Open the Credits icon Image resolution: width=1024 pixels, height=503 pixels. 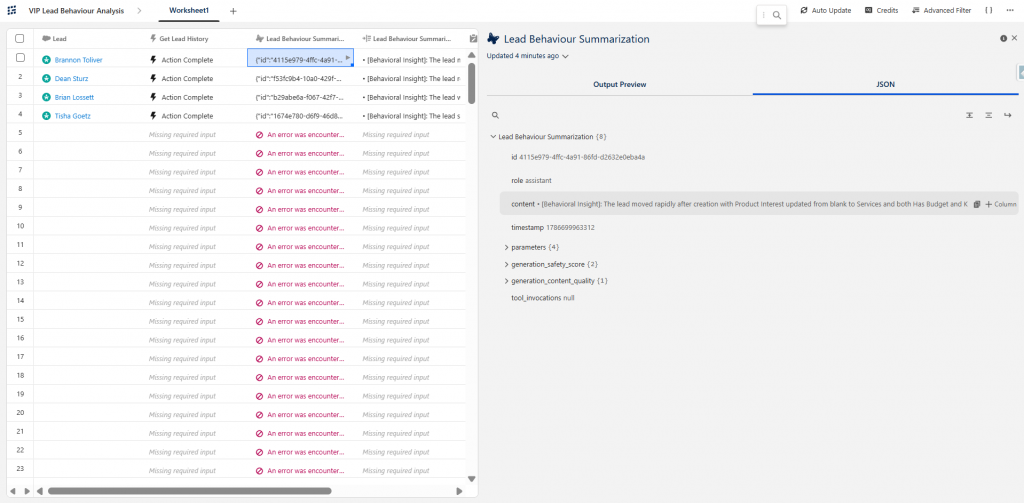869,10
